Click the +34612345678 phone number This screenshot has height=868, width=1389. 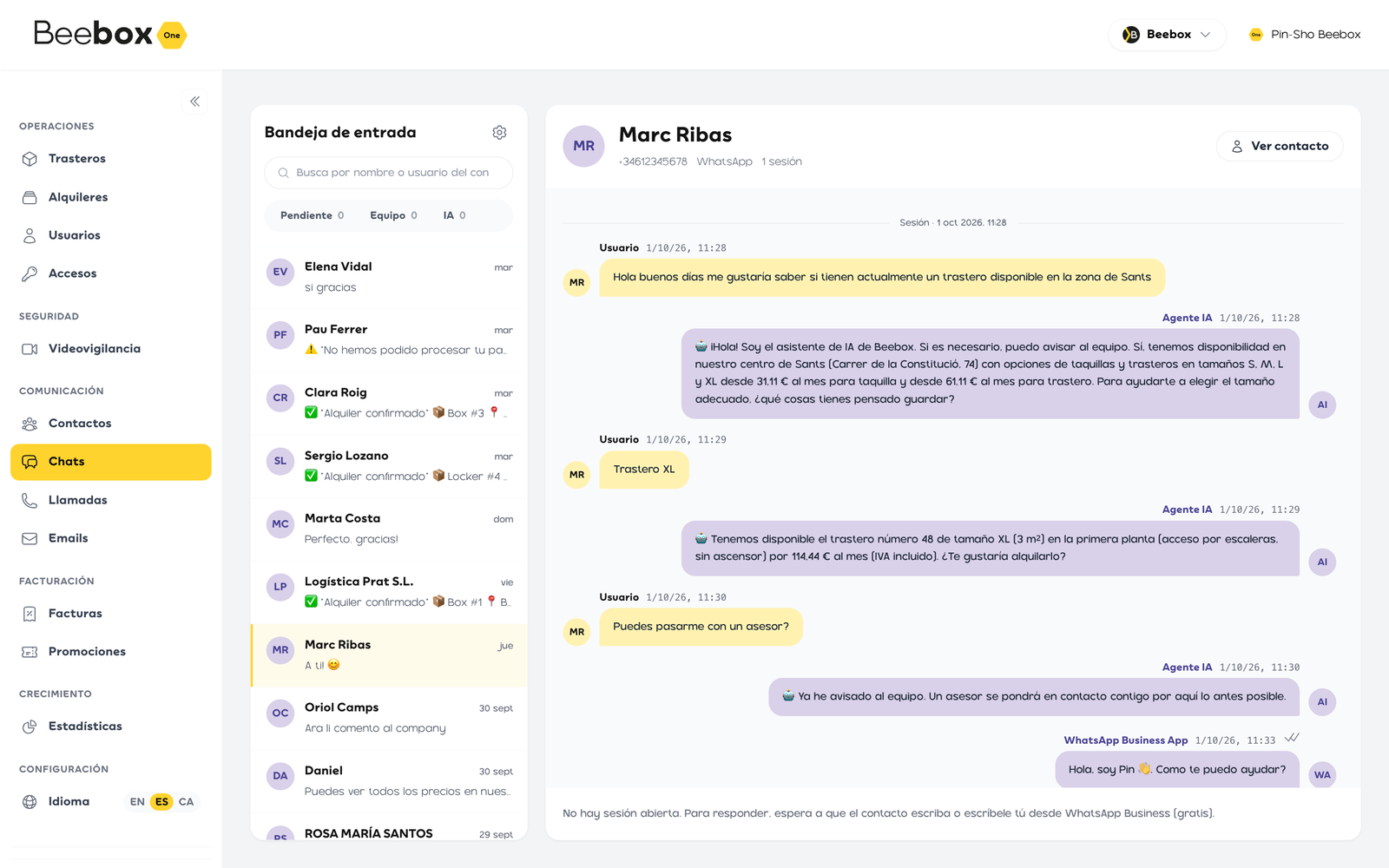(x=653, y=161)
